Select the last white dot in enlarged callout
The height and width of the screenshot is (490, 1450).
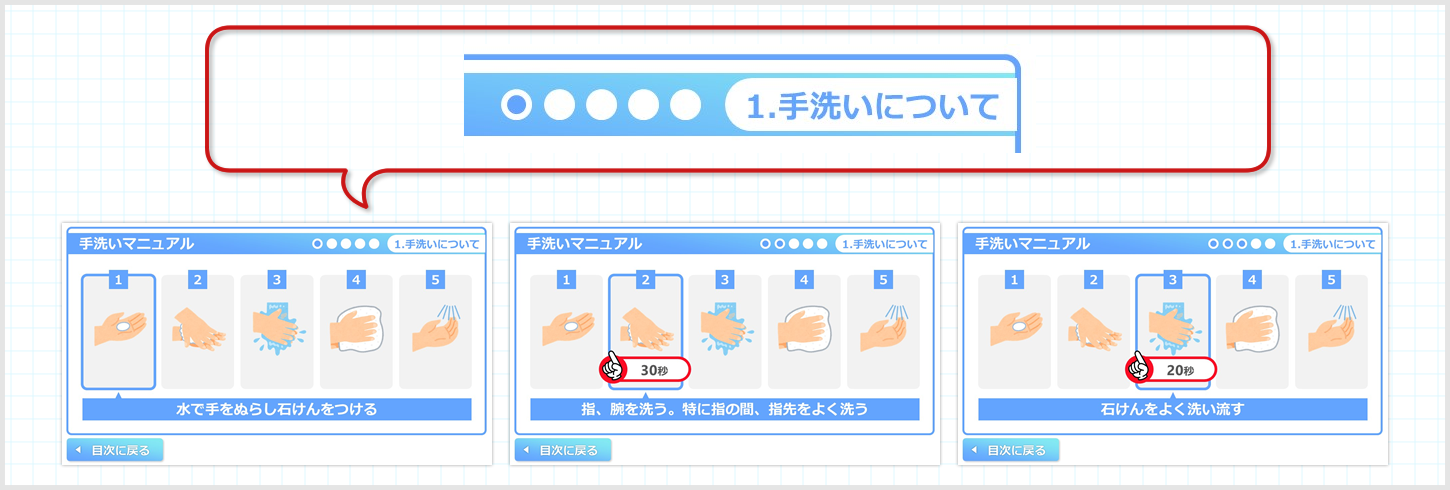(685, 104)
